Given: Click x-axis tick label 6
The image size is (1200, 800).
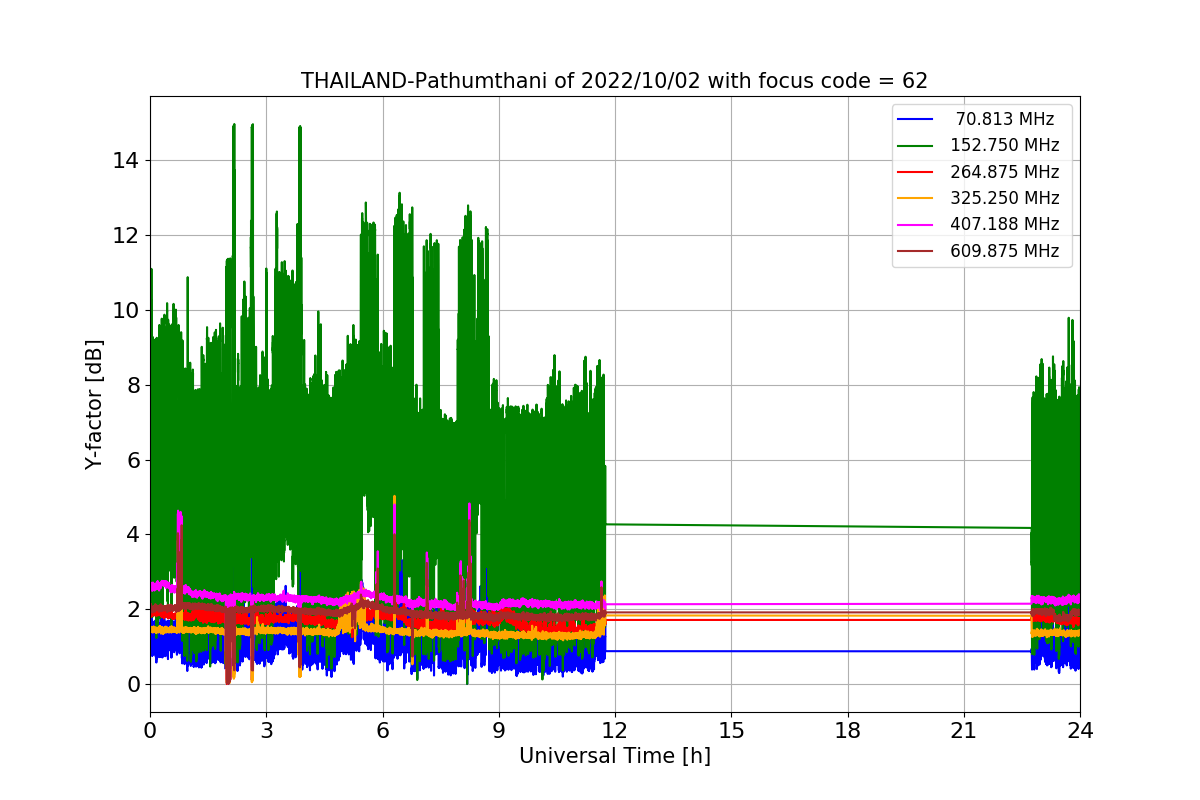Looking at the screenshot, I should [x=383, y=730].
